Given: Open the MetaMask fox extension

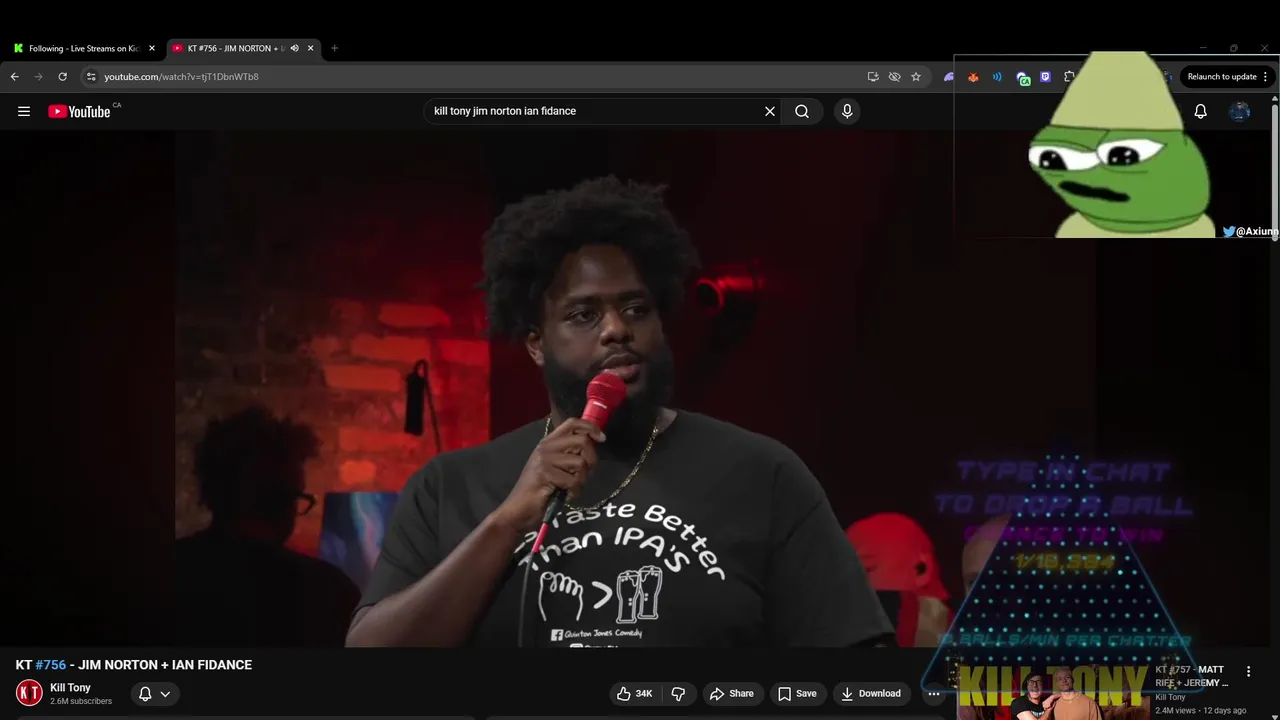Looking at the screenshot, I should click(973, 76).
